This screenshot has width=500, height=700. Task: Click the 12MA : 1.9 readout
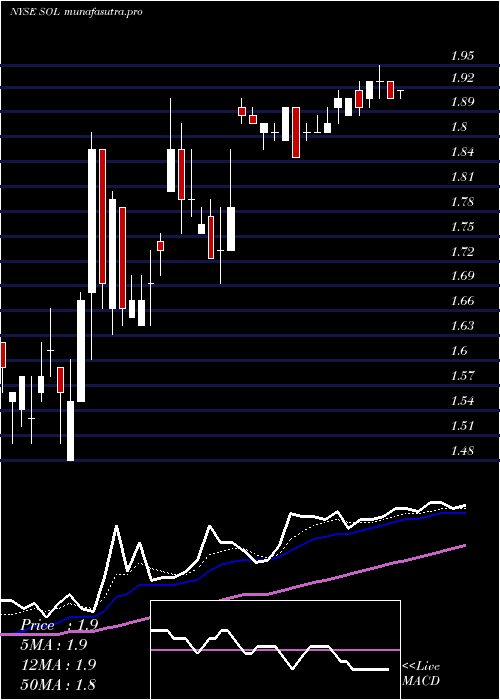click(x=58, y=665)
